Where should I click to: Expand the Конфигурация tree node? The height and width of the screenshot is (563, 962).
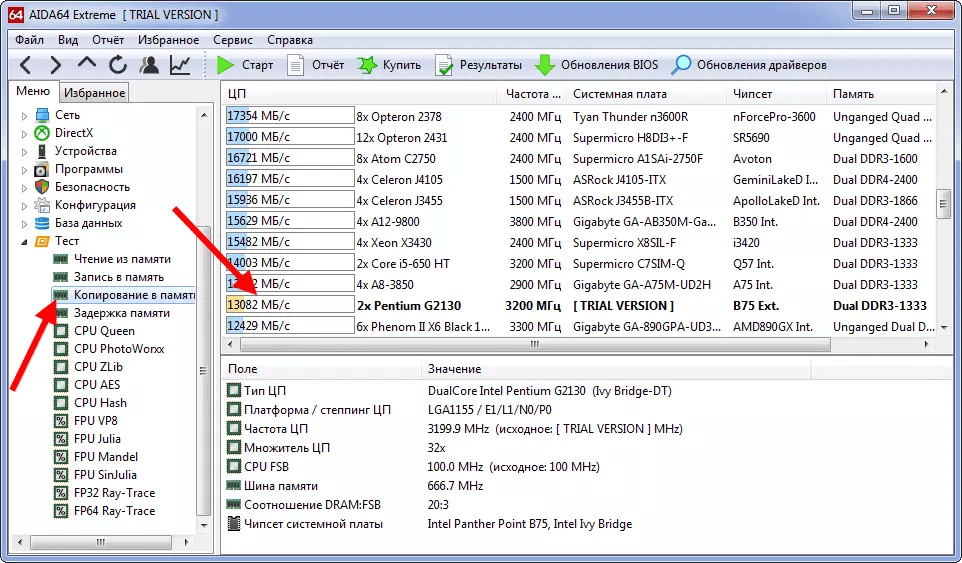pyautogui.click(x=25, y=205)
